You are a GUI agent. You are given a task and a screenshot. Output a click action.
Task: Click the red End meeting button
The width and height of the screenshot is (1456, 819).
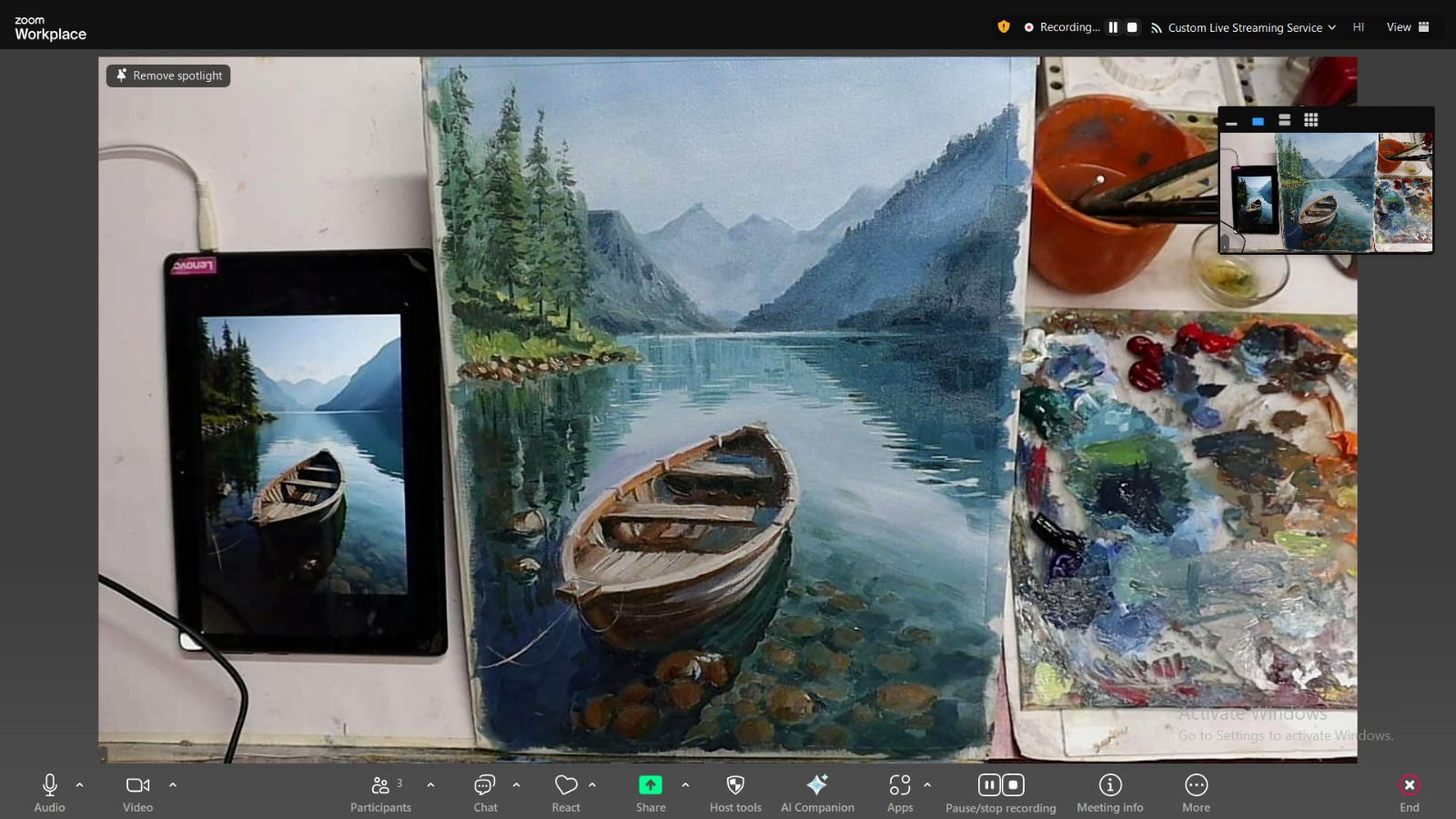[x=1409, y=793]
